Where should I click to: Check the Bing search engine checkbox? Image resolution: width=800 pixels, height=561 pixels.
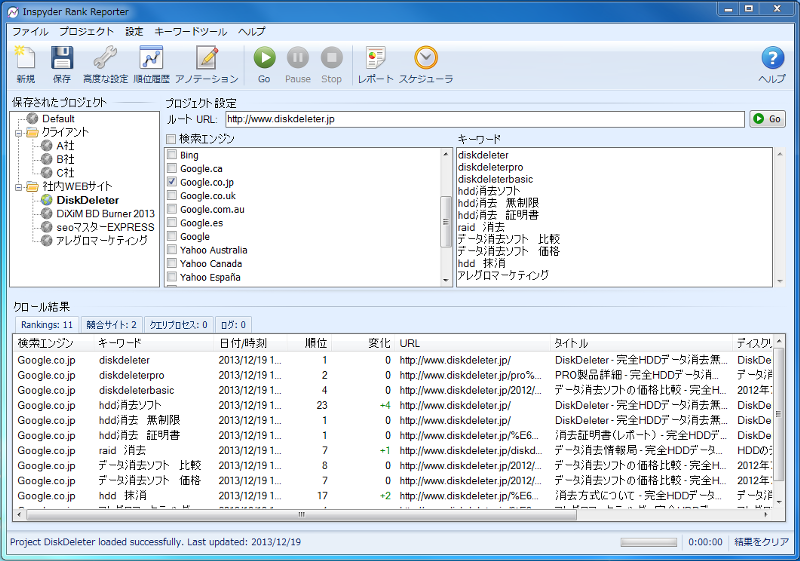[x=172, y=155]
